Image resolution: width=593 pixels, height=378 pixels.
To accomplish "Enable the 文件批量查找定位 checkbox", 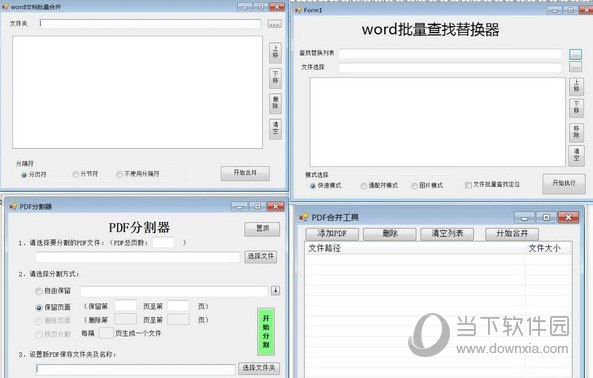I will click(493, 184).
